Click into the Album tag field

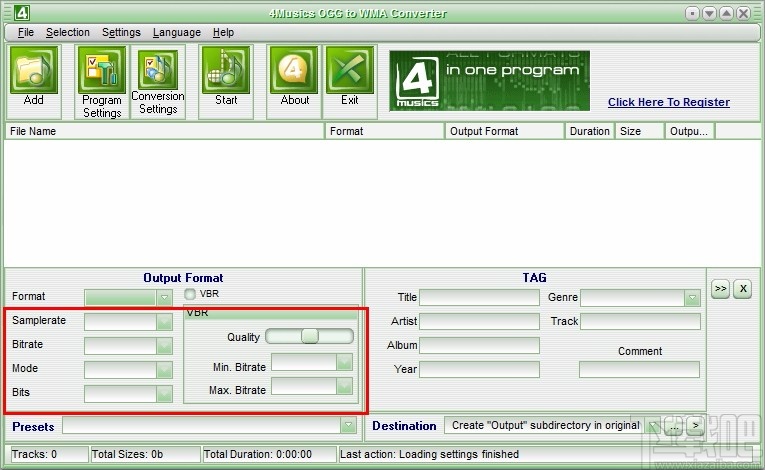(479, 345)
